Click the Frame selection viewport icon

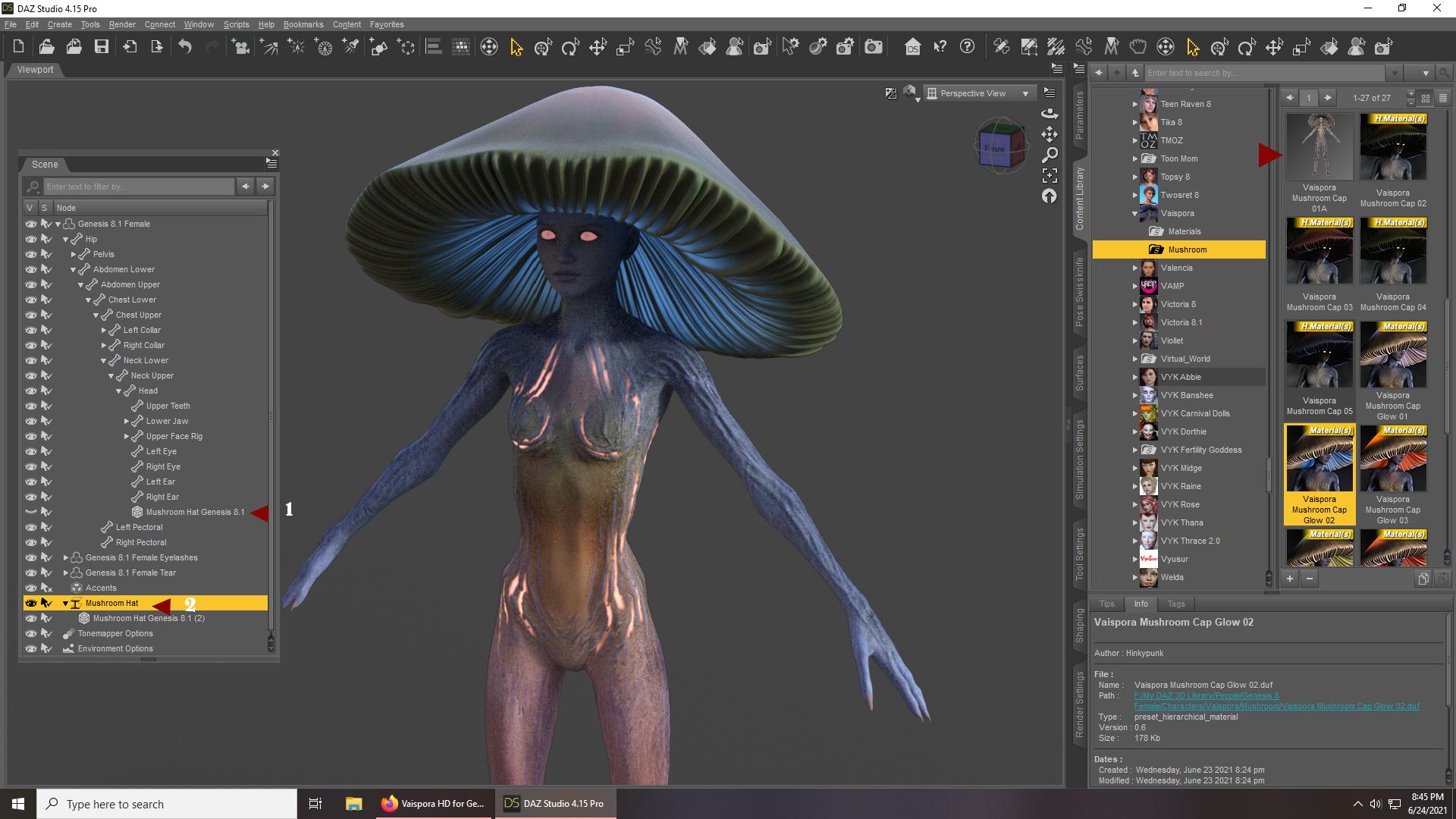1050,175
